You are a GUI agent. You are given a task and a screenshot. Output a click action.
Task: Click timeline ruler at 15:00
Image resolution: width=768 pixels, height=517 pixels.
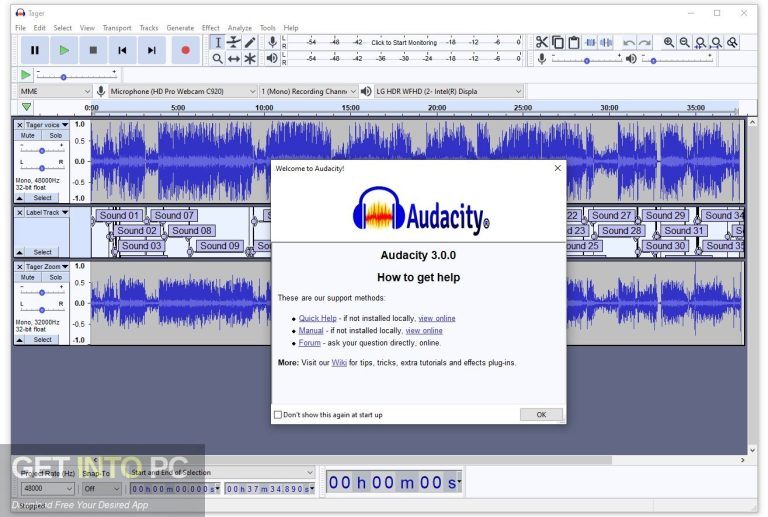point(350,107)
